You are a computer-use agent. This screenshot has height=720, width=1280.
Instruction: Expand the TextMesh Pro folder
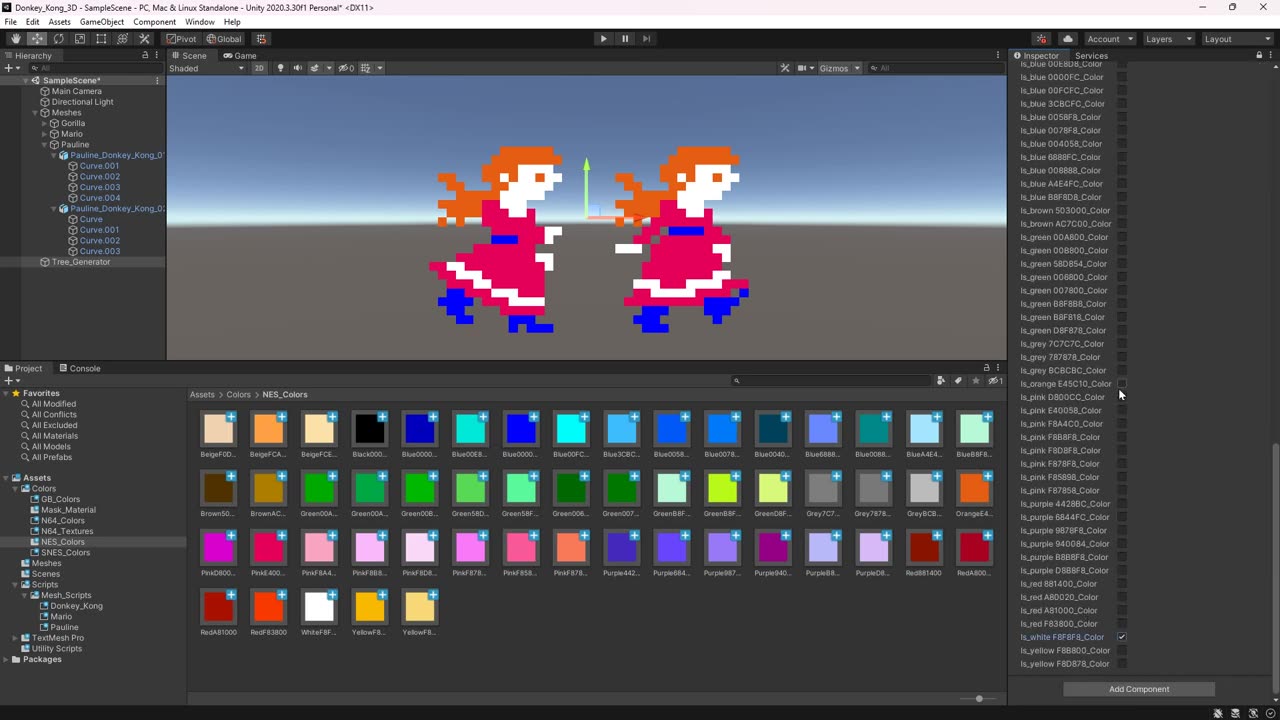click(14, 638)
